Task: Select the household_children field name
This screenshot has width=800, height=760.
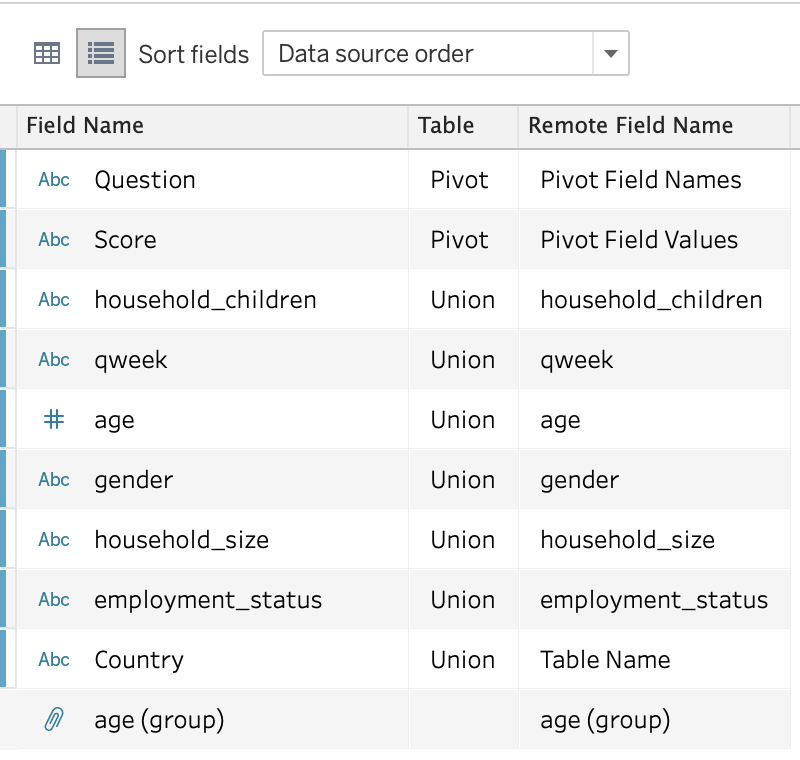Action: (205, 300)
